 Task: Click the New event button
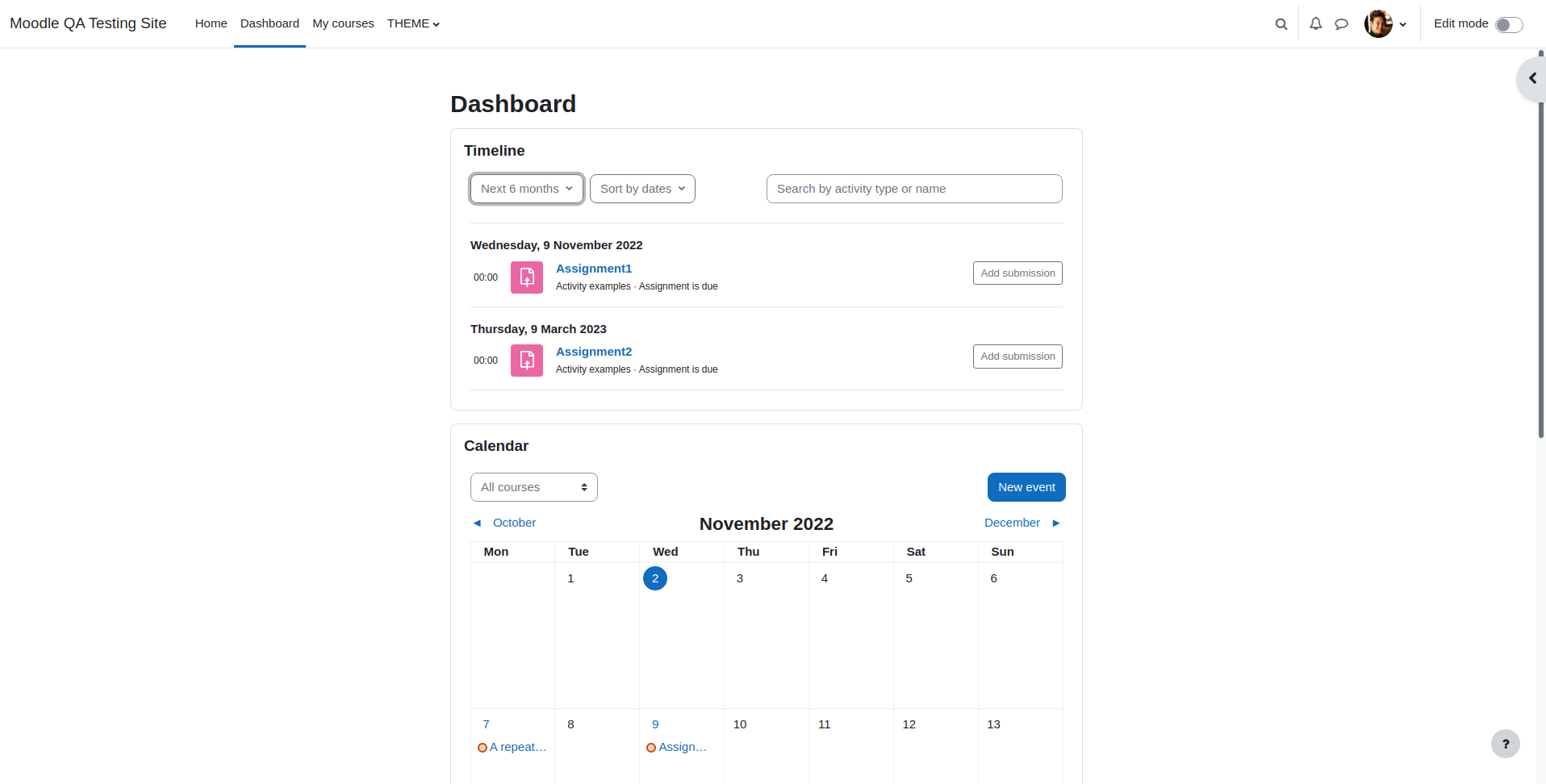[1026, 487]
